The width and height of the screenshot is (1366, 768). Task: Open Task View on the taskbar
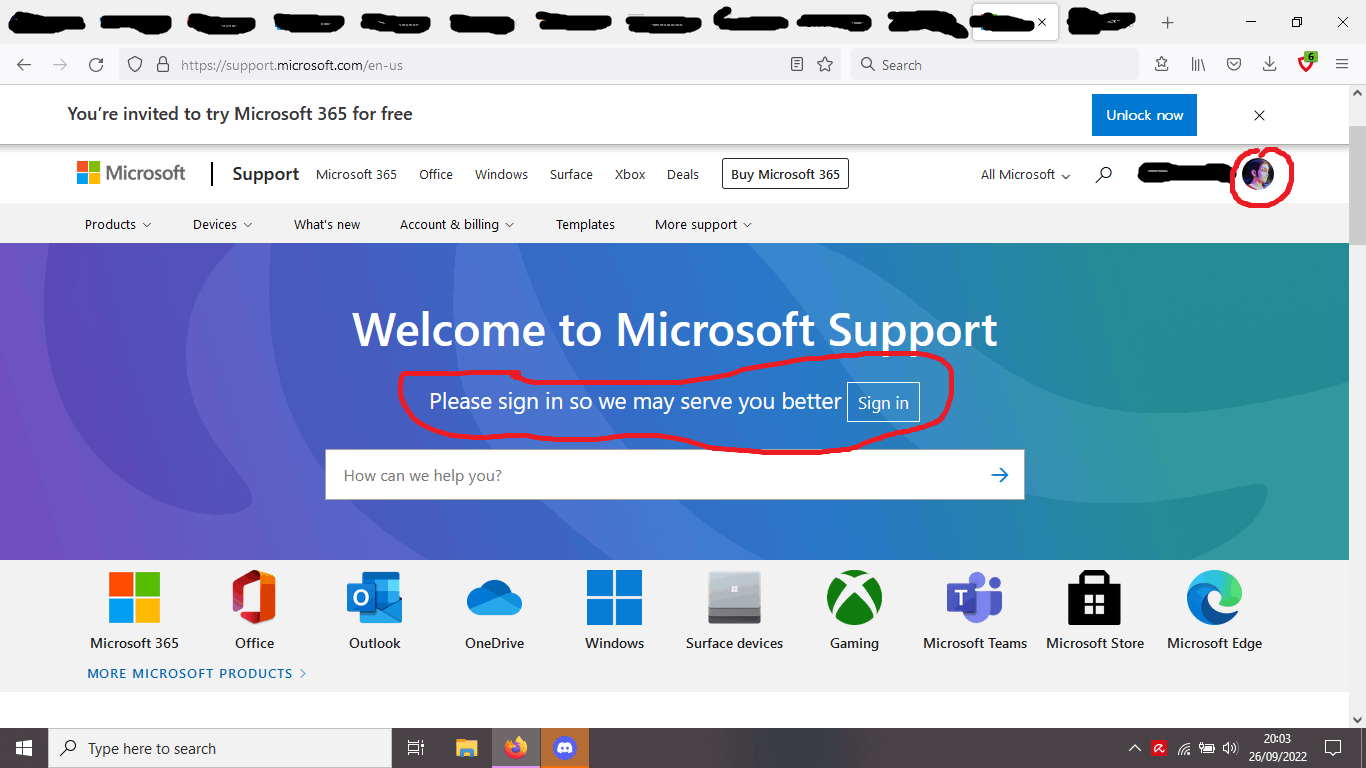pos(416,748)
